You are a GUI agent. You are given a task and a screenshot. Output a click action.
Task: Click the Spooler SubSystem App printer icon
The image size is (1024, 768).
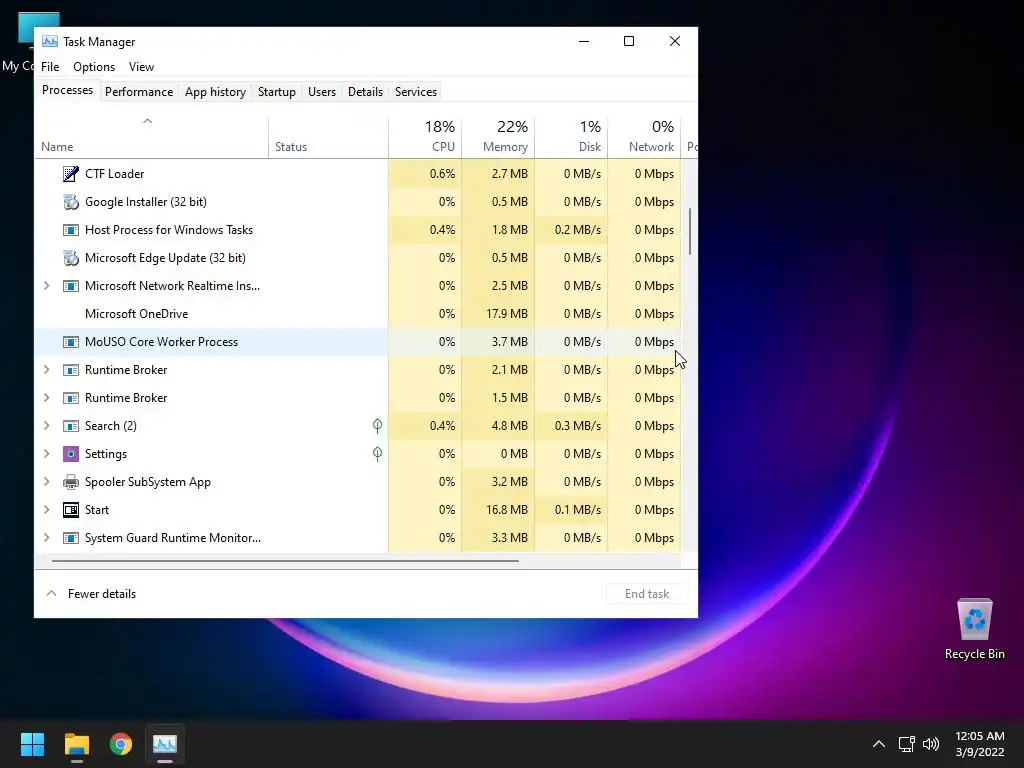click(x=71, y=482)
